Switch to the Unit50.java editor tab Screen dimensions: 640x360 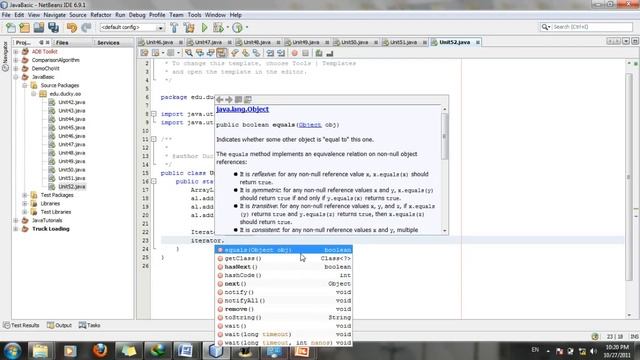[x=354, y=42]
